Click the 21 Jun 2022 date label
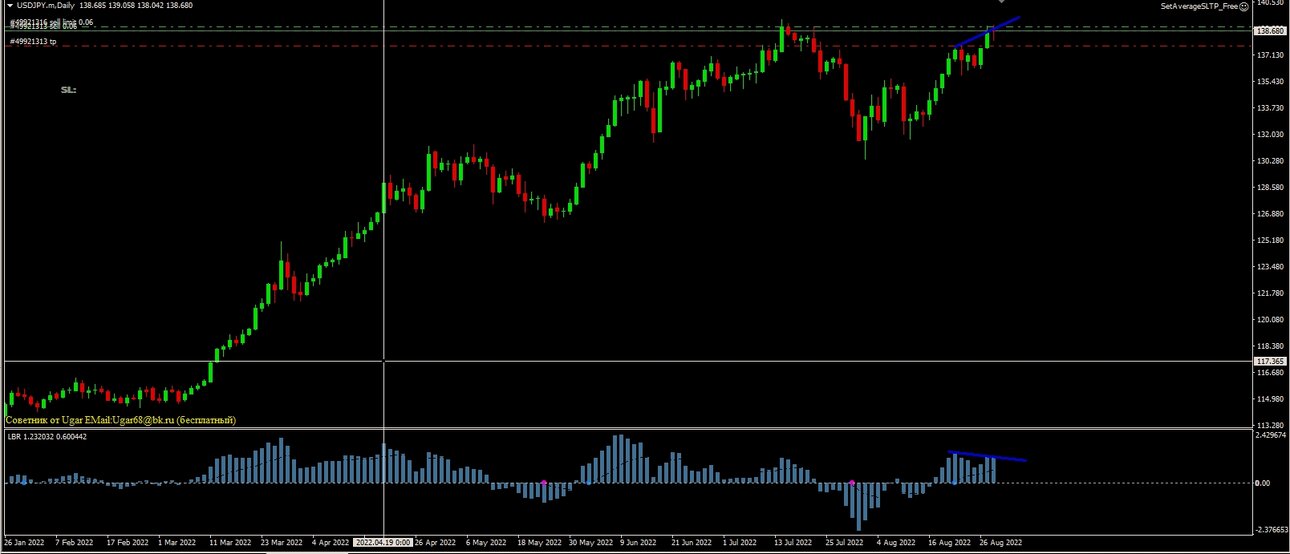Viewport: 1290px width, 554px height. pos(692,543)
